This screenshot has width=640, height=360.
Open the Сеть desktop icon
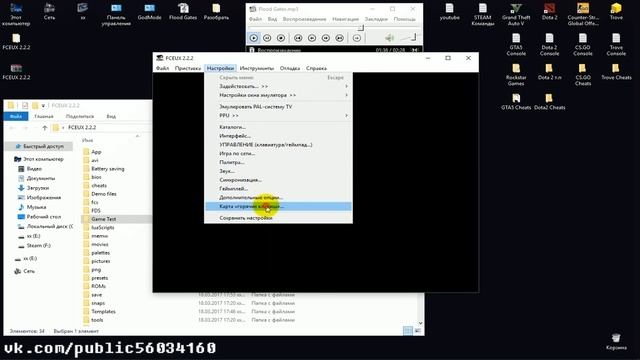tap(49, 11)
